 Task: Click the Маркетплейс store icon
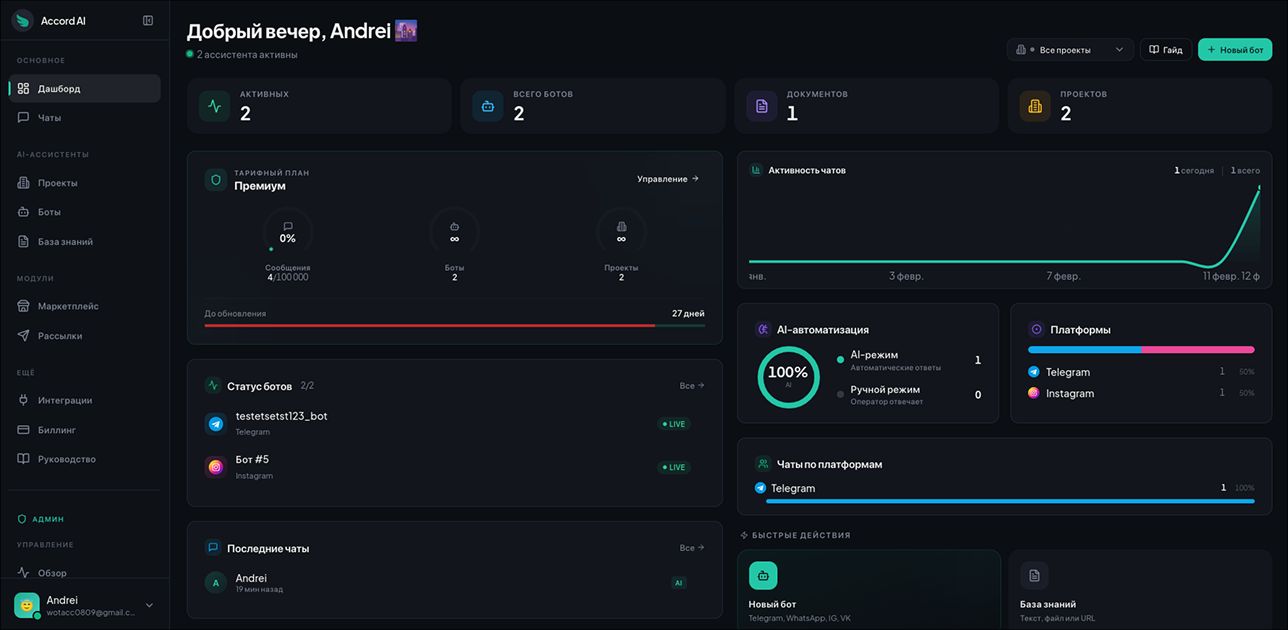[23, 306]
